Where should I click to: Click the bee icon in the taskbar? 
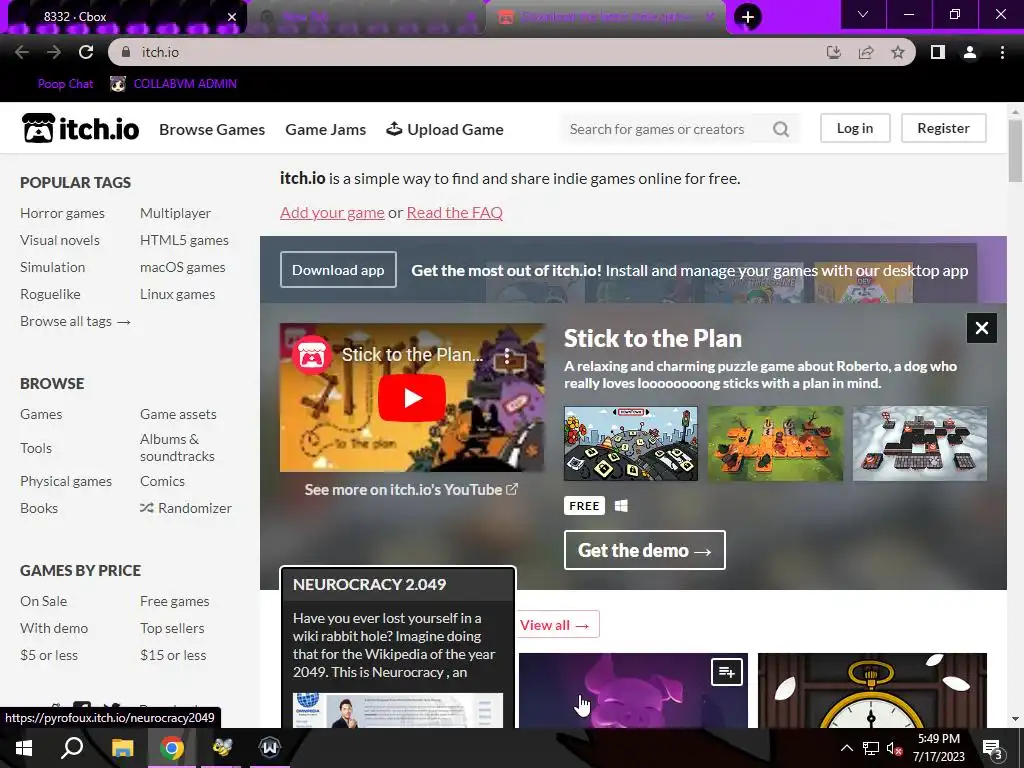(x=221, y=748)
